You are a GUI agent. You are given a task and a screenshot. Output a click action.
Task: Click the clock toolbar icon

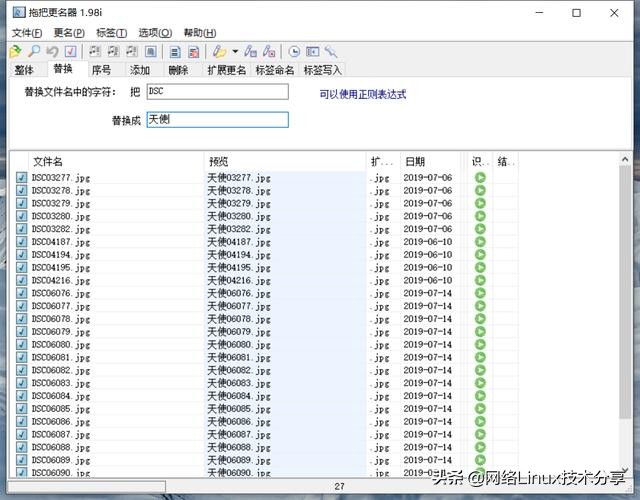294,51
